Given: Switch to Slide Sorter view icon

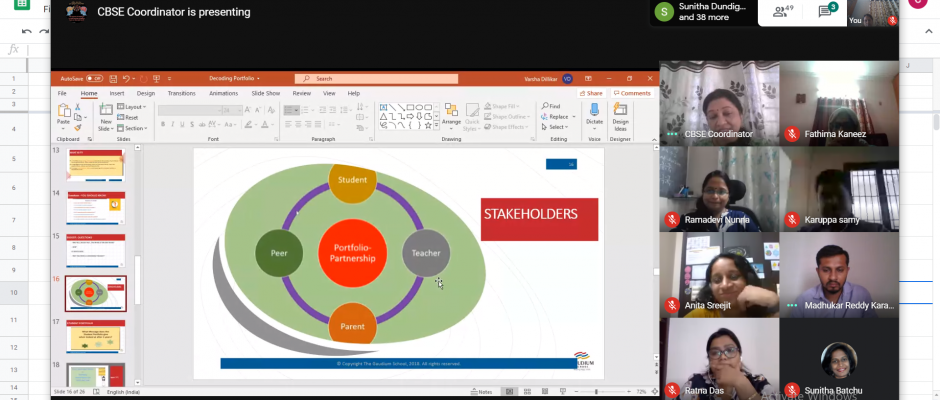Looking at the screenshot, I should (x=528, y=392).
